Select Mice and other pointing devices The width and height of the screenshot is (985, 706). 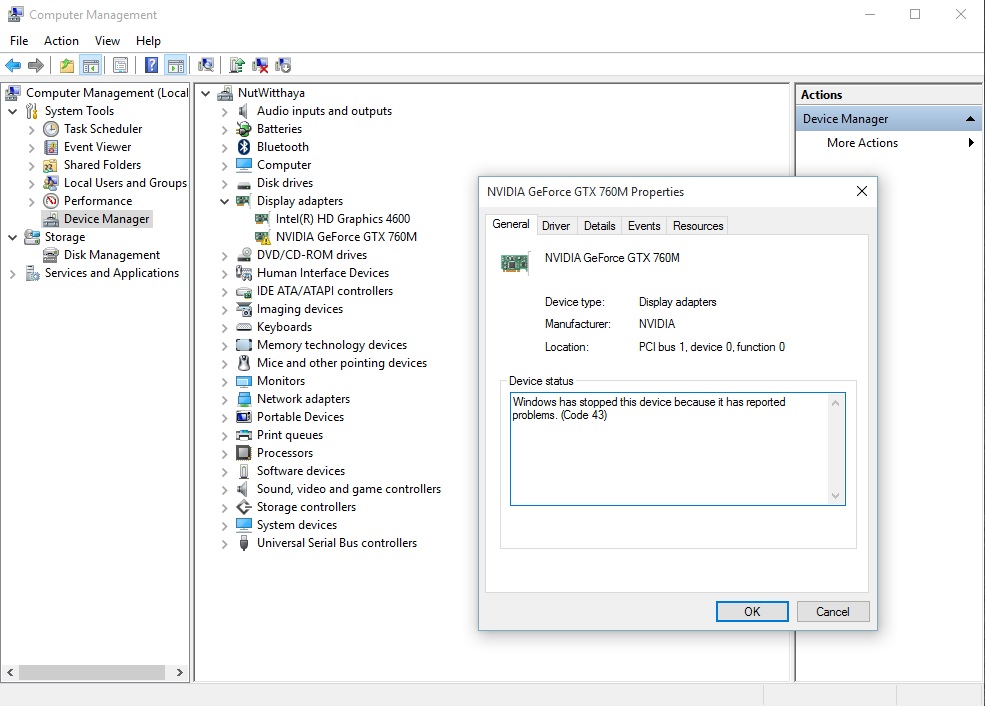click(x=342, y=363)
